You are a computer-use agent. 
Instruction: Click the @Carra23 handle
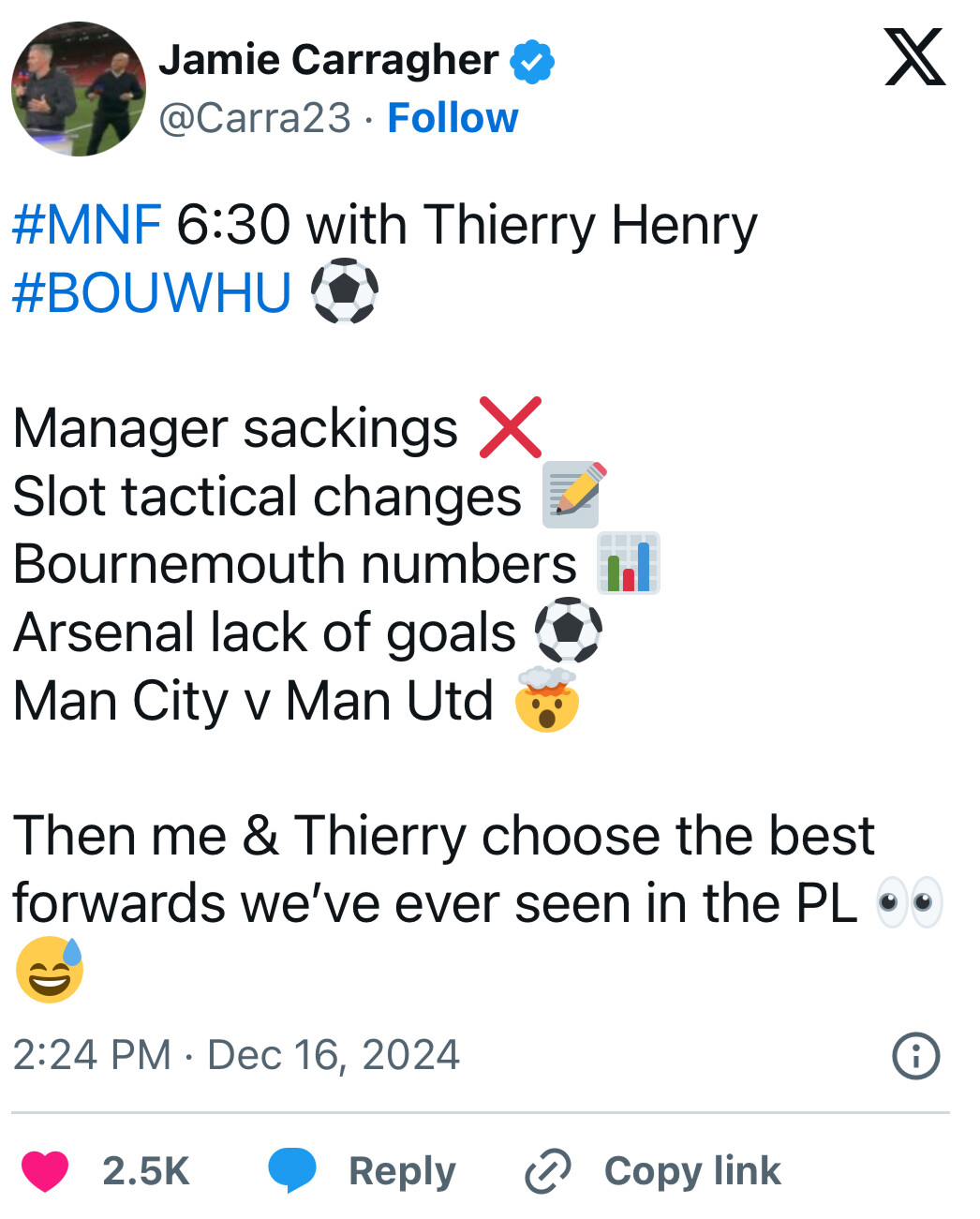pyautogui.click(x=255, y=118)
